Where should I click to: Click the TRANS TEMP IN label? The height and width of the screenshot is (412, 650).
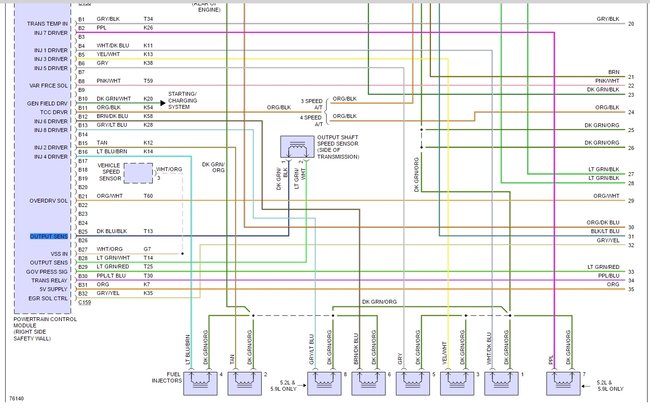[x=47, y=24]
